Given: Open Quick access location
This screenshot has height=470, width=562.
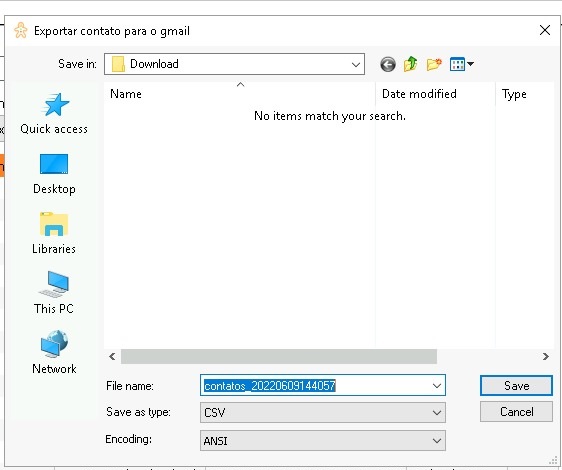Looking at the screenshot, I should pyautogui.click(x=54, y=113).
